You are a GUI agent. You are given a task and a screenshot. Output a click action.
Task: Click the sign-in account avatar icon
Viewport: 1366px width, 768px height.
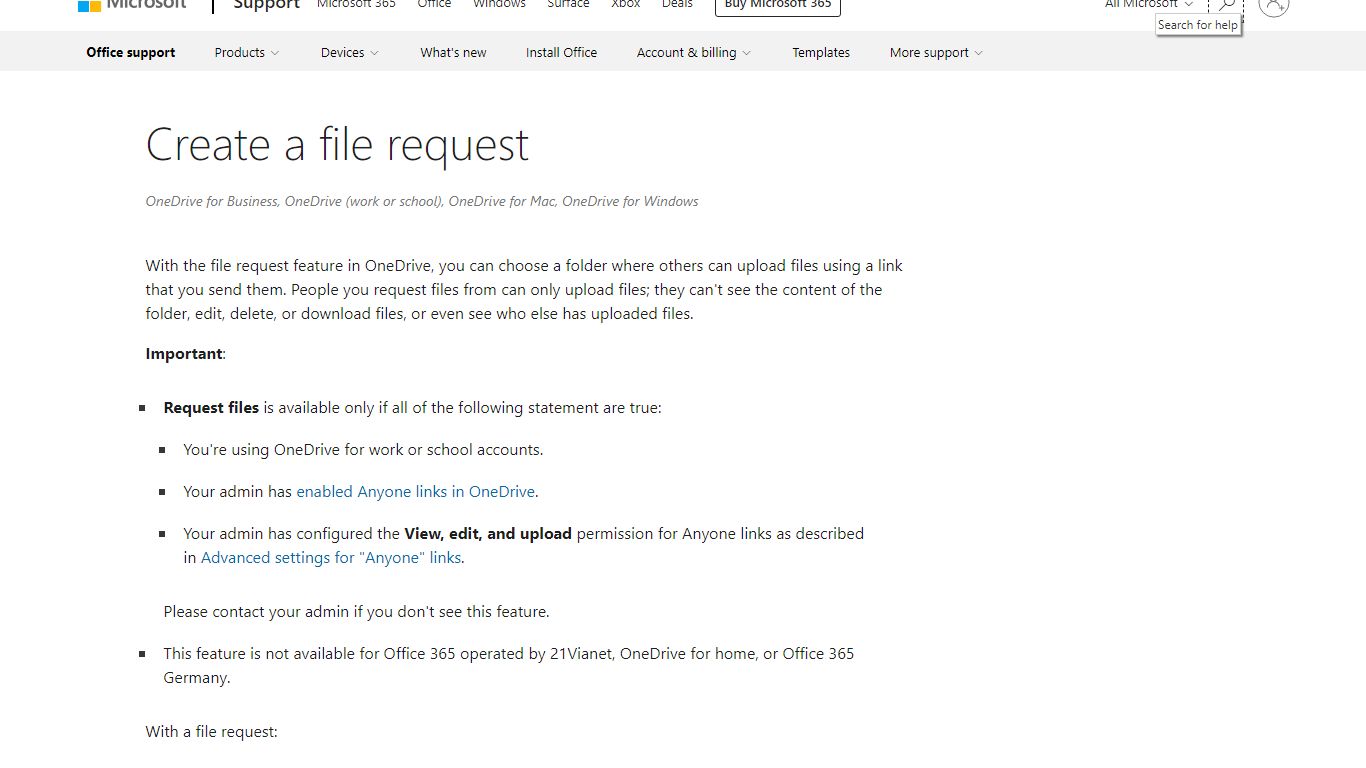(1274, 5)
